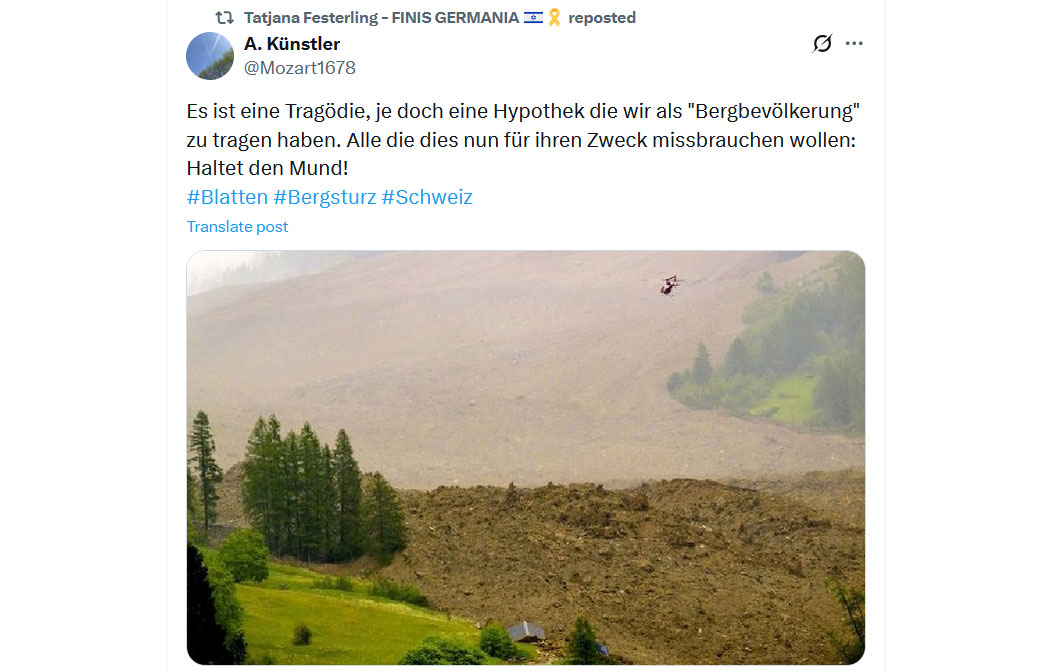The height and width of the screenshot is (672, 1050).
Task: Open the landslide photo at its center
Action: pos(526,458)
